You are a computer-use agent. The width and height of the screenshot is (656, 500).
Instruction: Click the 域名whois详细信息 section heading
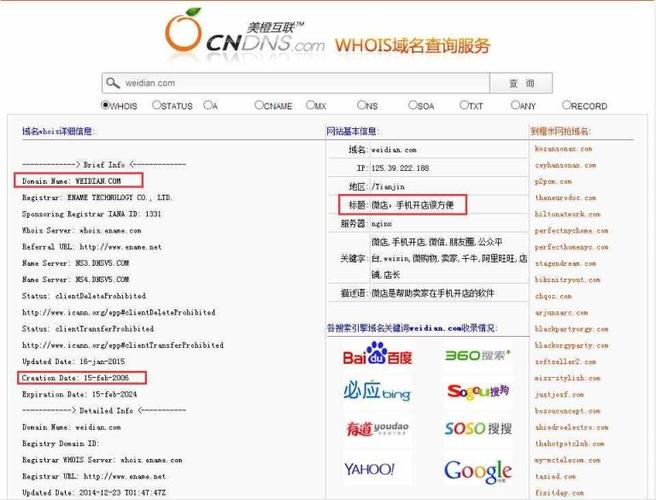58,131
